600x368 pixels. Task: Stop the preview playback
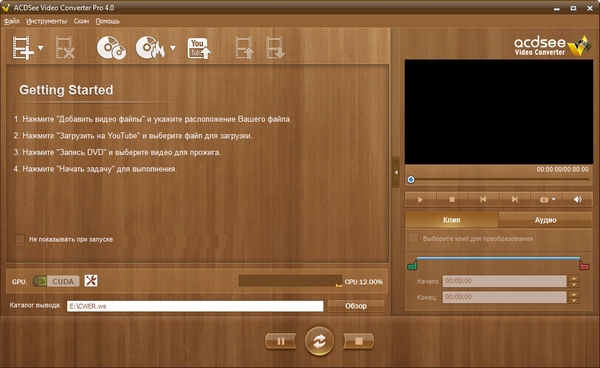coord(452,199)
